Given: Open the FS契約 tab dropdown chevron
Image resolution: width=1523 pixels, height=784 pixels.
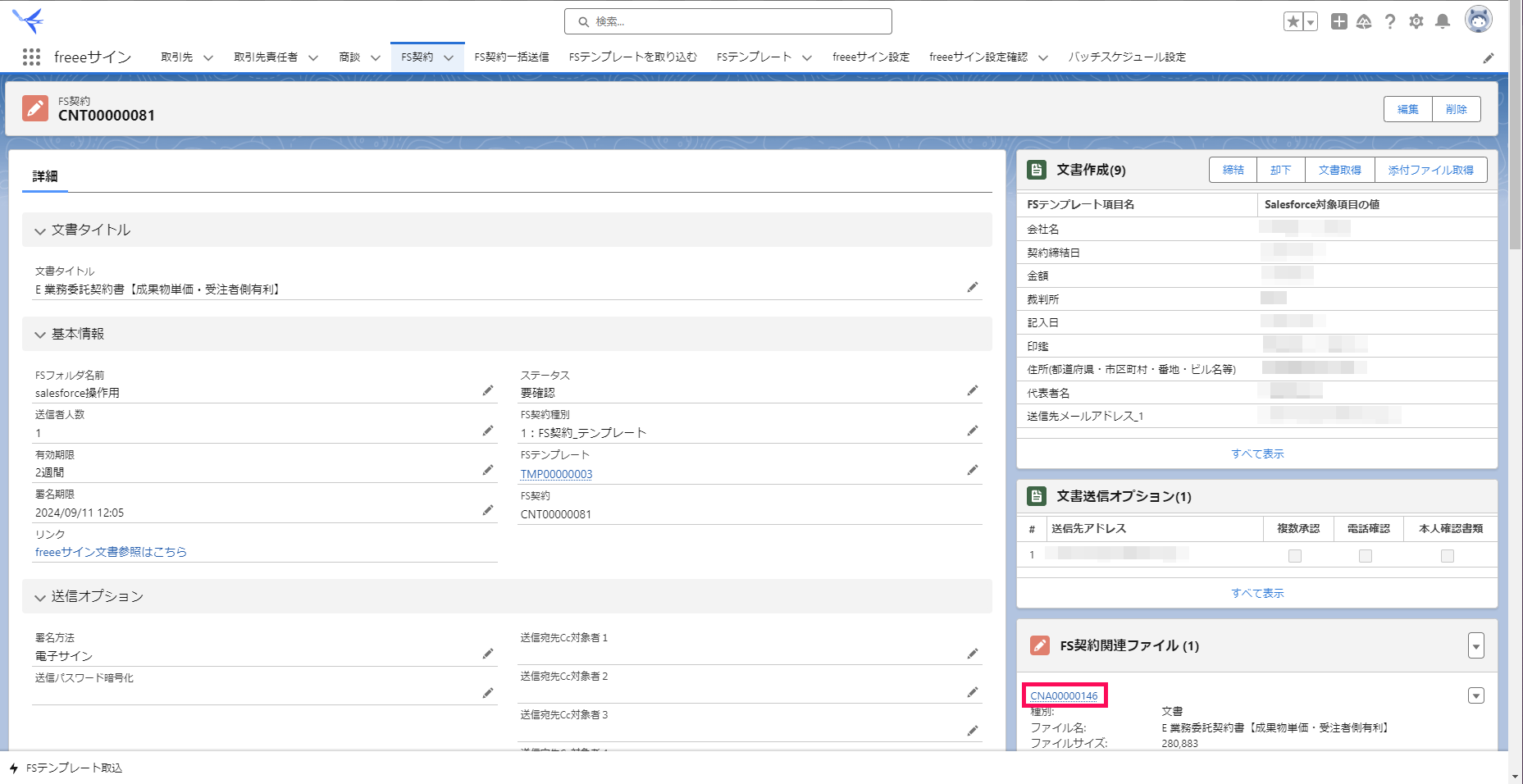Looking at the screenshot, I should (x=449, y=58).
